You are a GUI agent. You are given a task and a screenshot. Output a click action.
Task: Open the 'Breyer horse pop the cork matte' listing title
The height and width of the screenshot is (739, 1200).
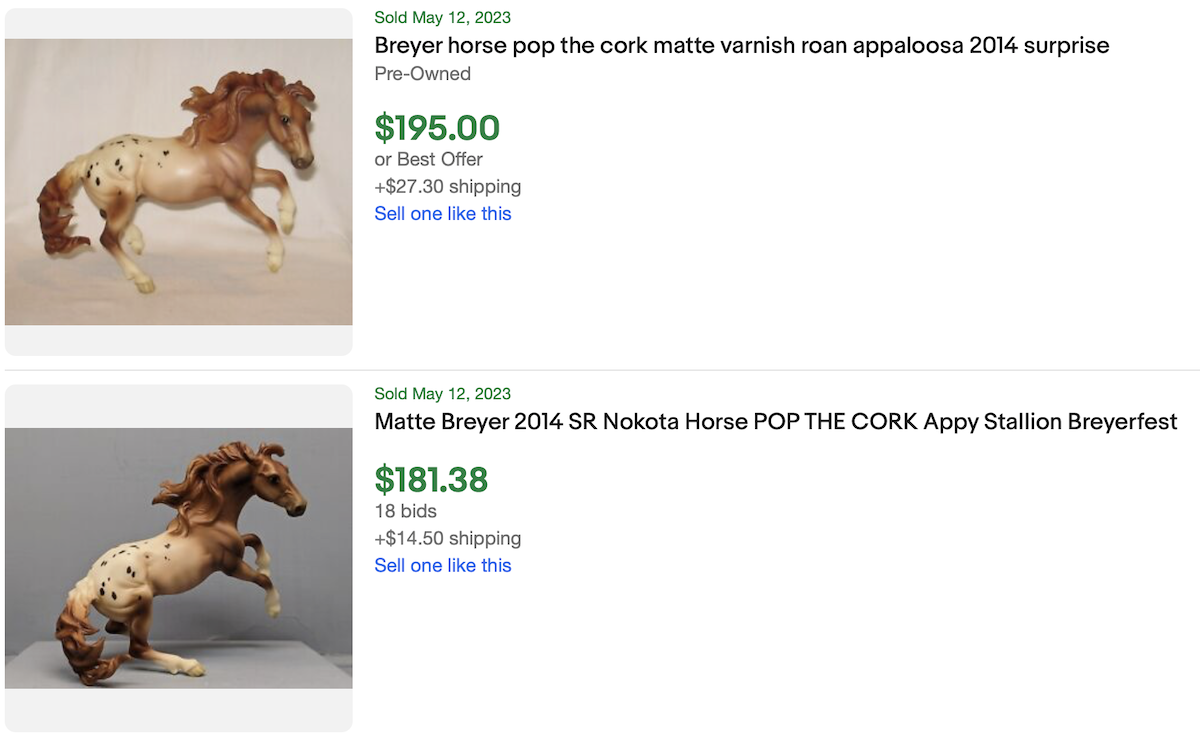[741, 45]
